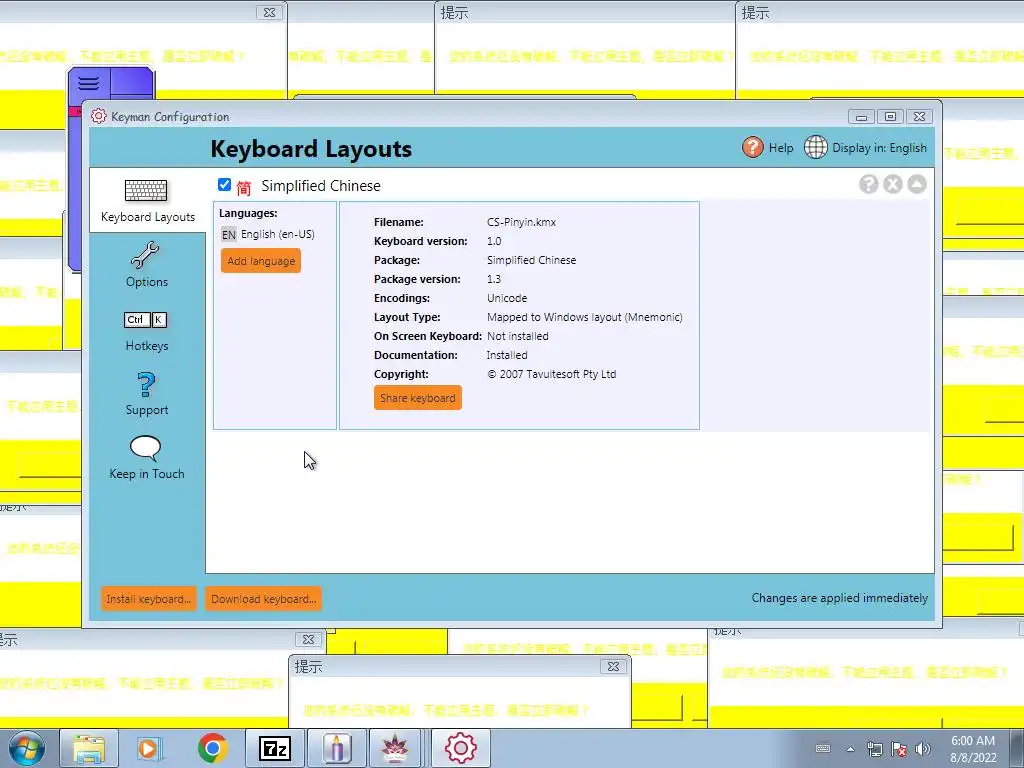Click the purple candle app taskbar icon

[336, 748]
